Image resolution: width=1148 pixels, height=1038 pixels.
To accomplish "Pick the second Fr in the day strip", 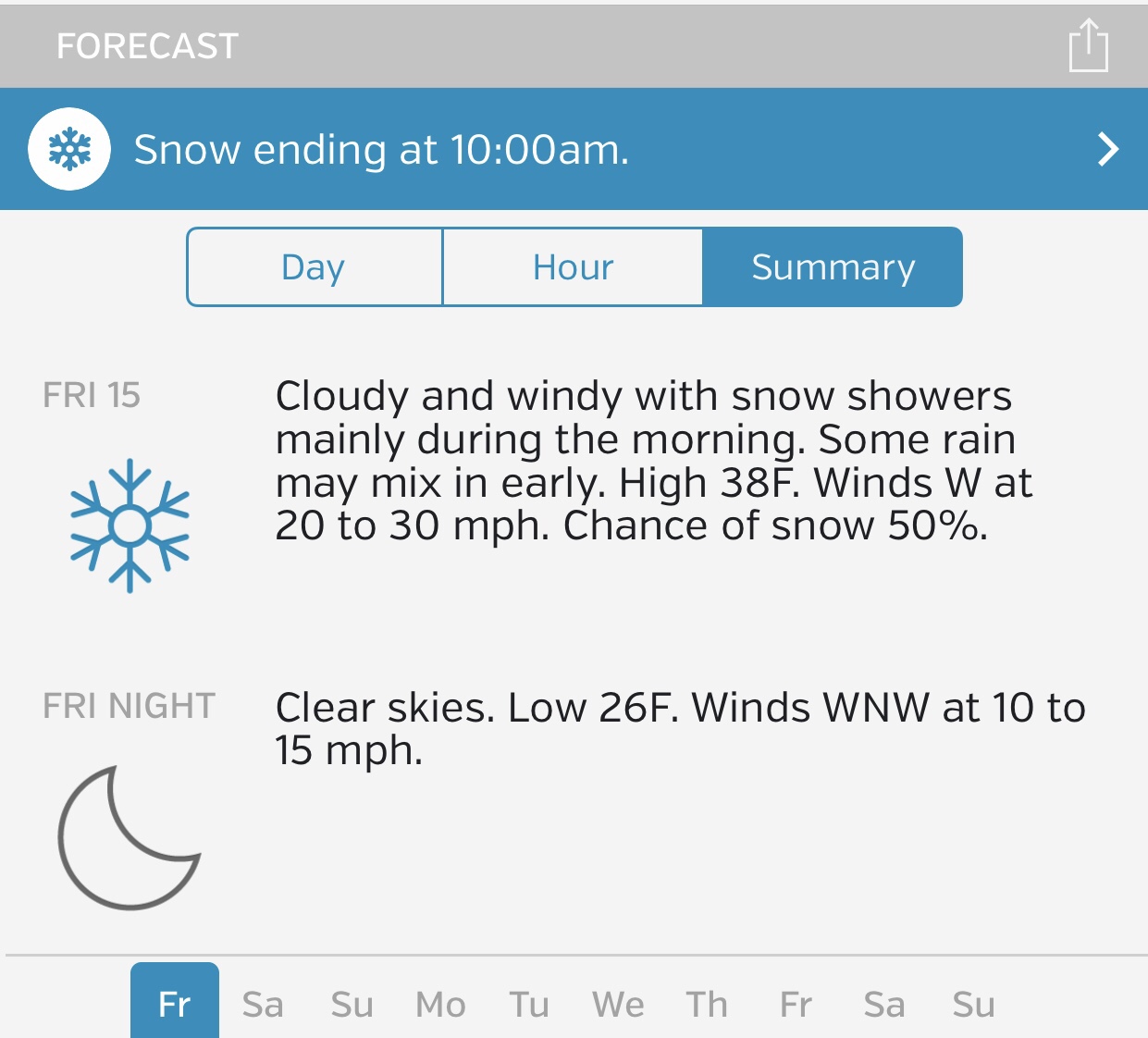I will [796, 1005].
